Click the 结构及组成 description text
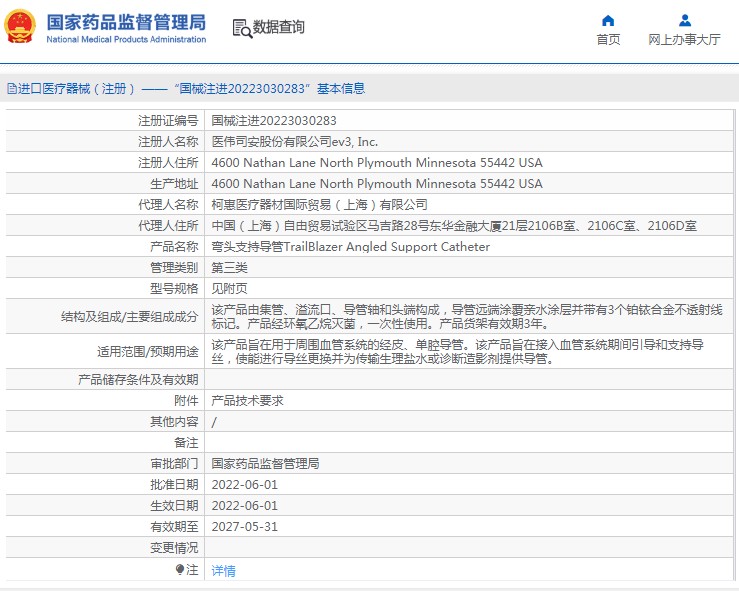The height and width of the screenshot is (591, 739). pos(467,317)
